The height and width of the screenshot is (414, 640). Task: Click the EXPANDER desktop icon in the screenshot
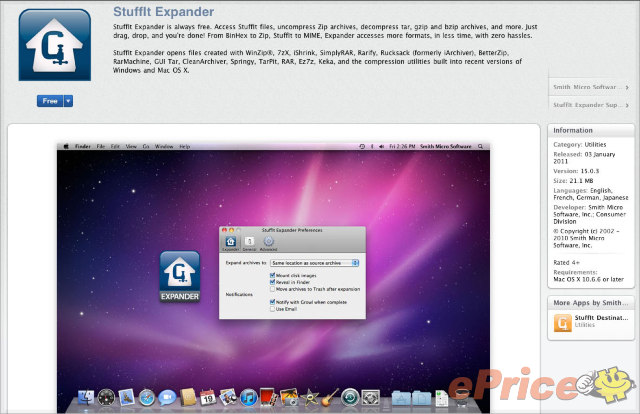tap(180, 276)
